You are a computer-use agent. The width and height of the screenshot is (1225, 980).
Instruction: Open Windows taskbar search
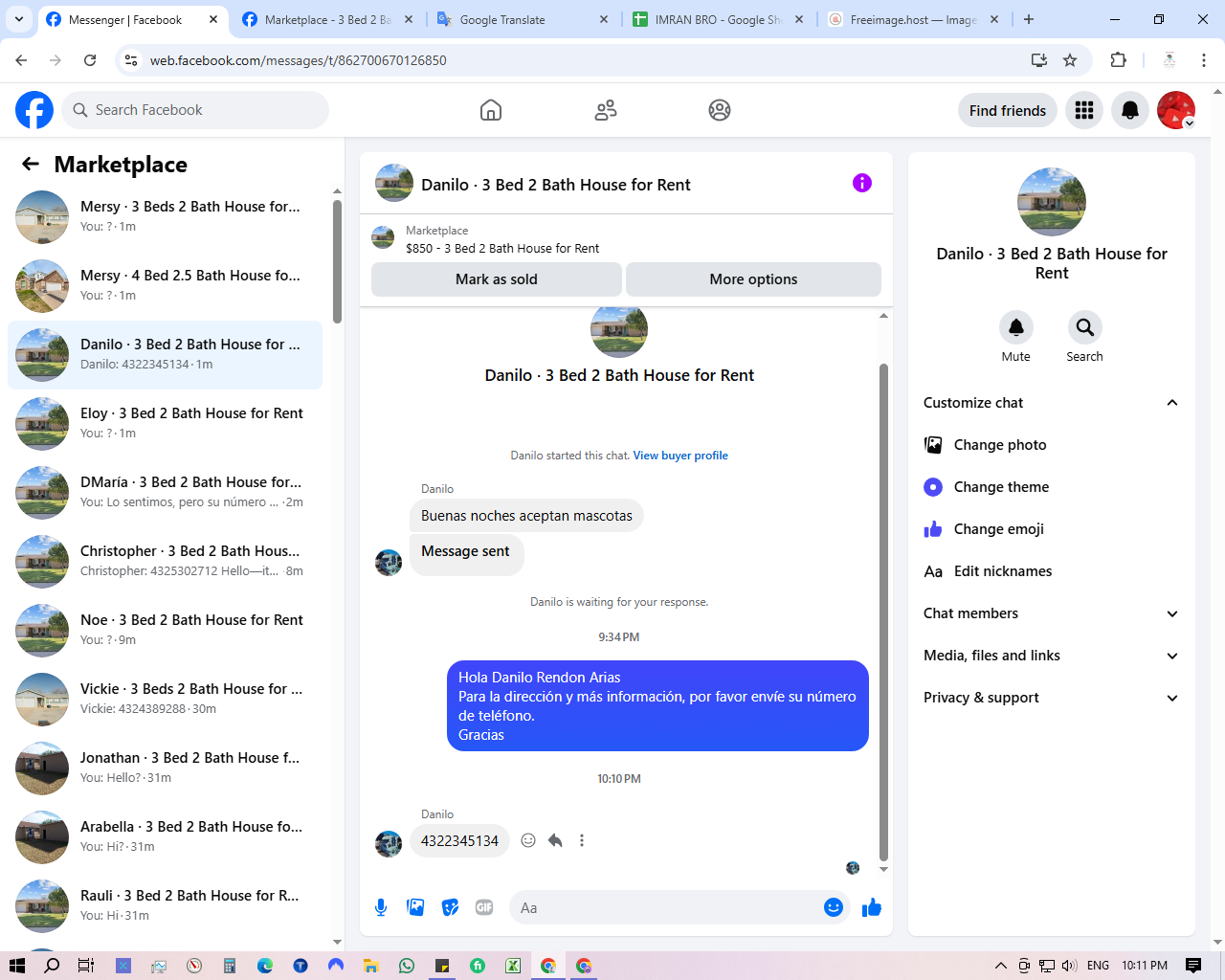(x=52, y=966)
